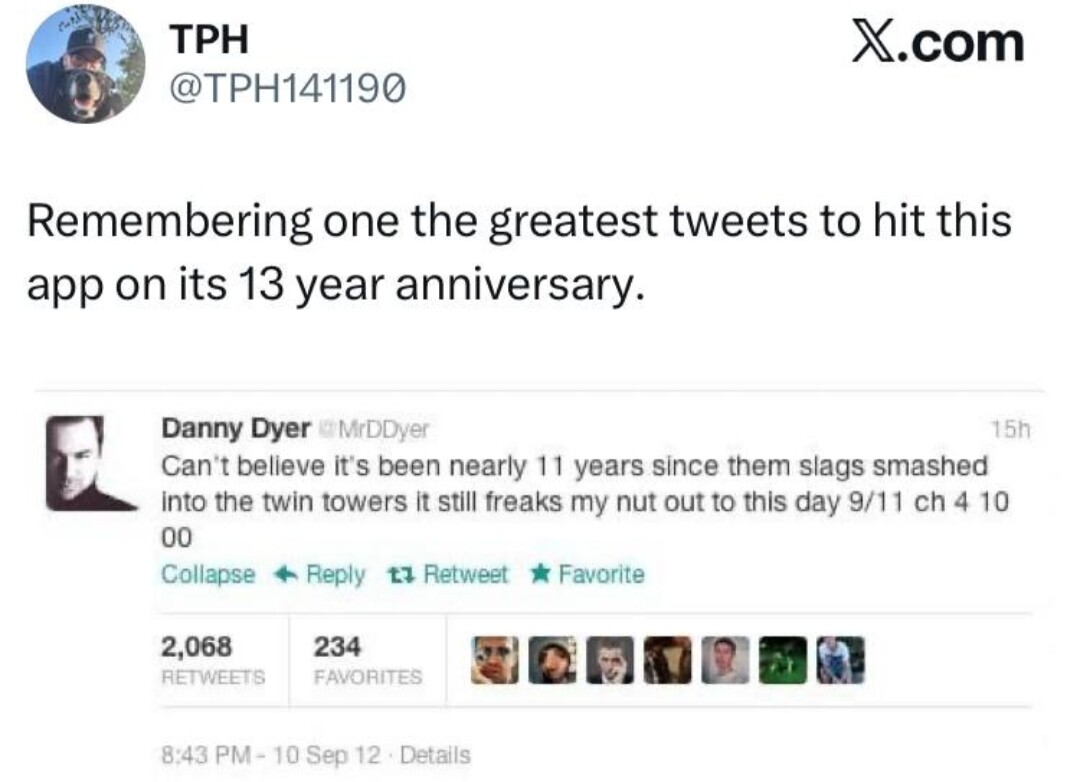The width and height of the screenshot is (1080, 782).
Task: Click the TPH display name
Action: coord(209,40)
